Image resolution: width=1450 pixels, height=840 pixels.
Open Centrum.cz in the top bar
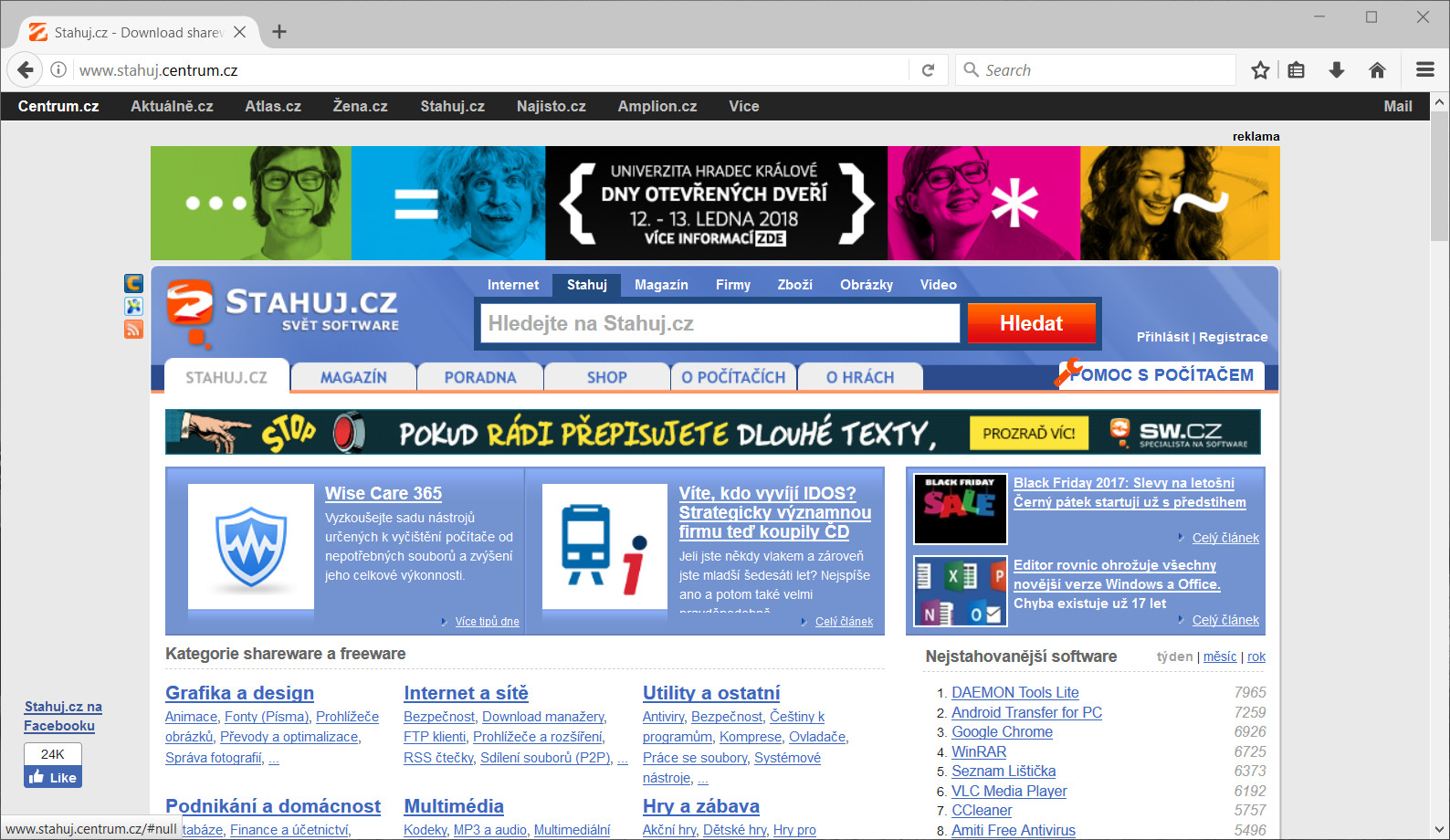coord(58,106)
